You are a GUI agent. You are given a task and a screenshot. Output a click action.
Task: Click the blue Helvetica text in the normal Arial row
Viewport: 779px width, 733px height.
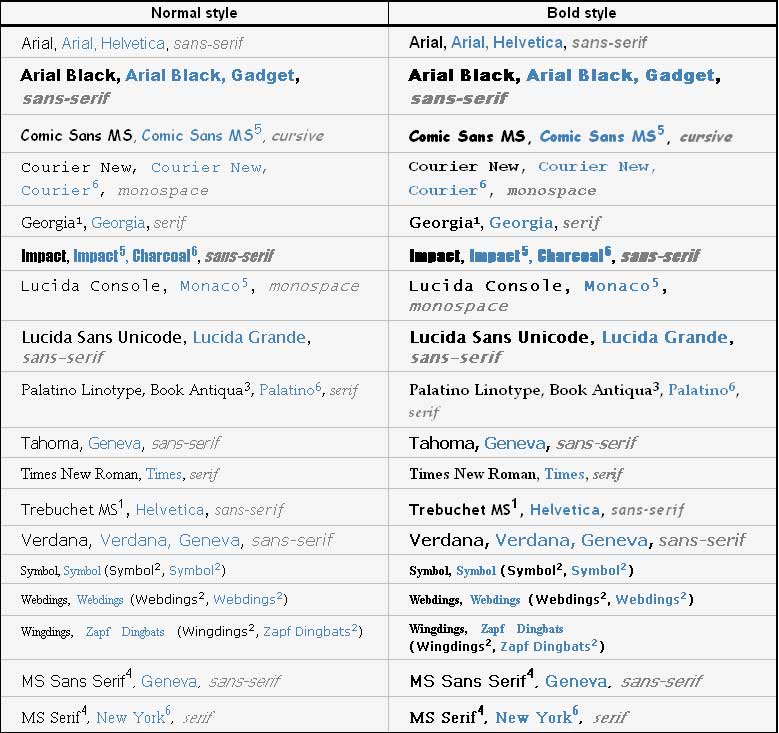(133, 44)
